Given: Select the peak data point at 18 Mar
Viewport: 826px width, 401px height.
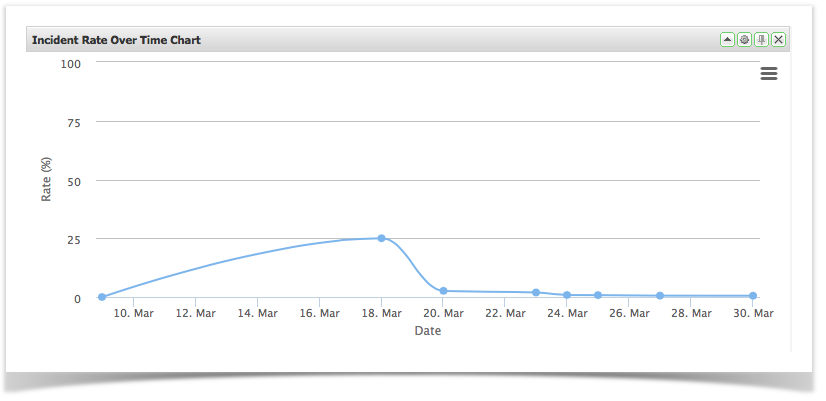Looking at the screenshot, I should (381, 238).
